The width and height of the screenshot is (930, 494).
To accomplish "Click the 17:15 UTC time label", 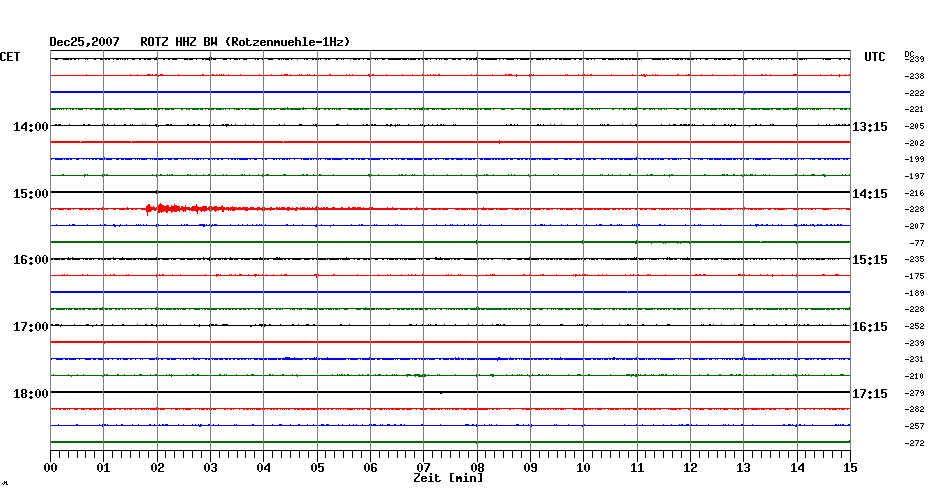I will tap(870, 394).
